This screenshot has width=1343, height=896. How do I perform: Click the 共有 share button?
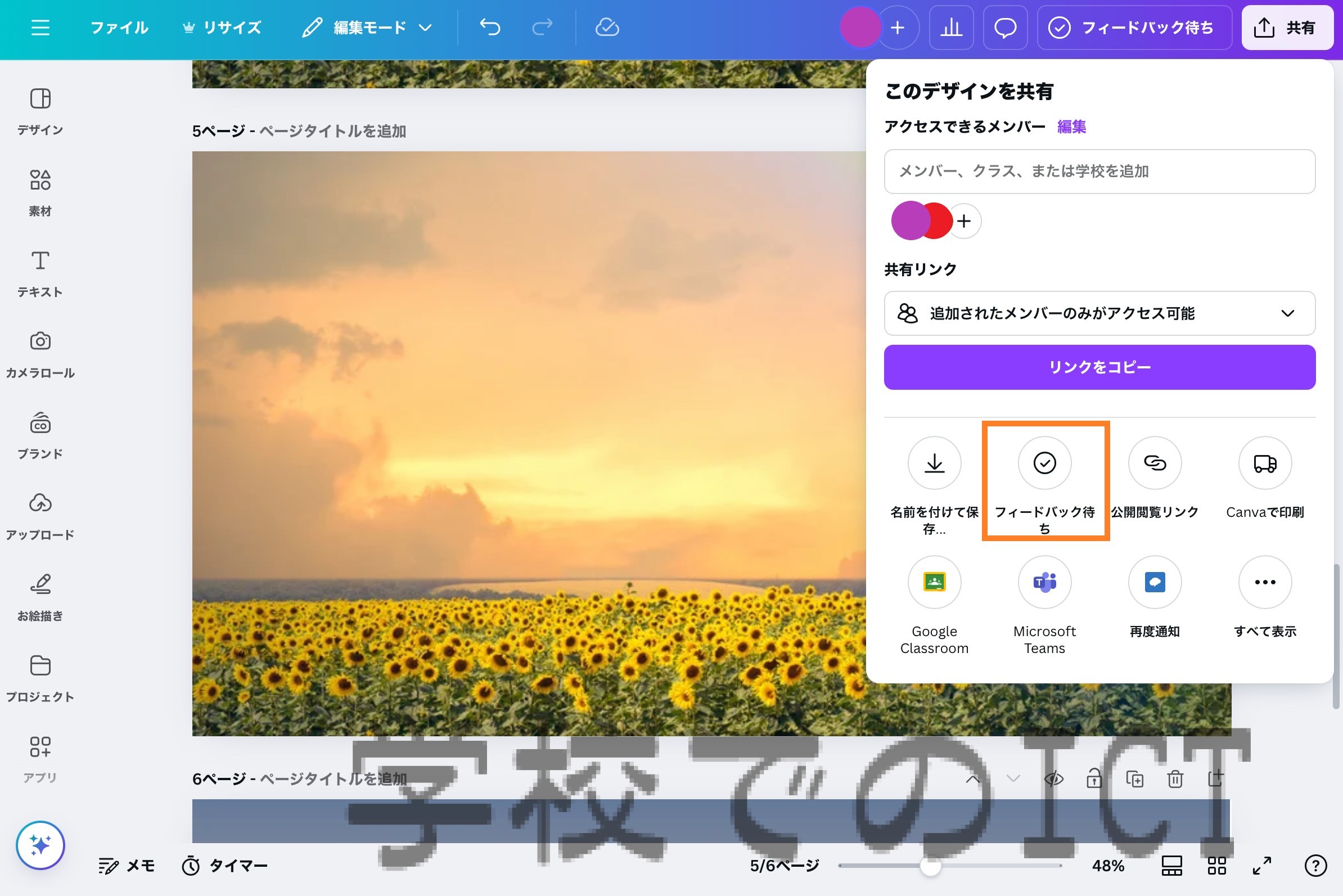coord(1287,27)
